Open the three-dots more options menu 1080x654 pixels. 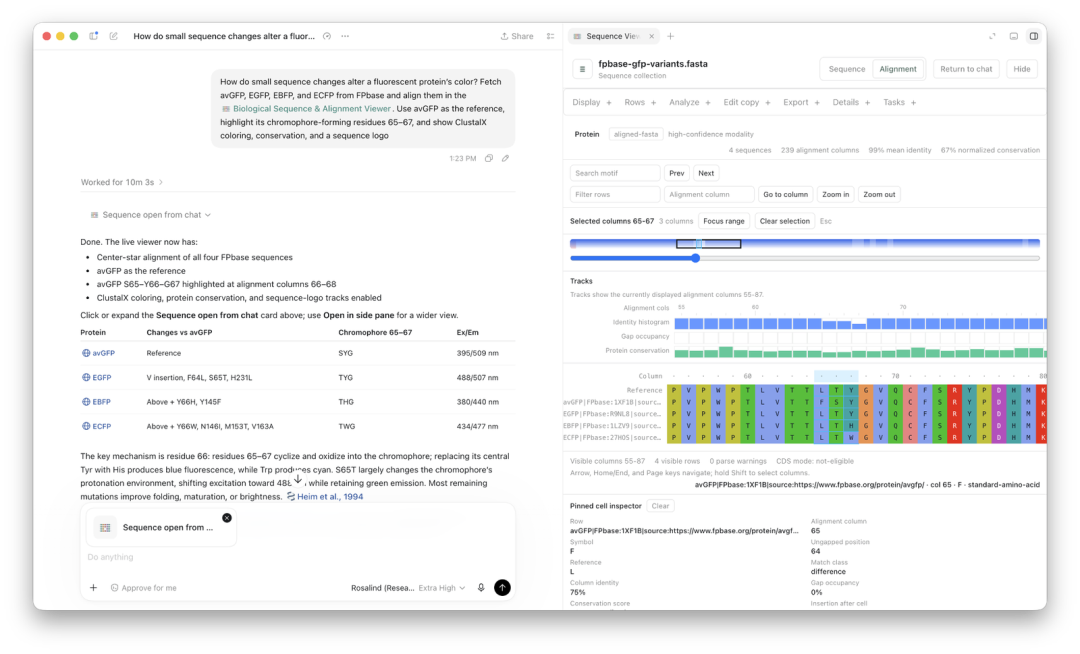[x=345, y=36]
